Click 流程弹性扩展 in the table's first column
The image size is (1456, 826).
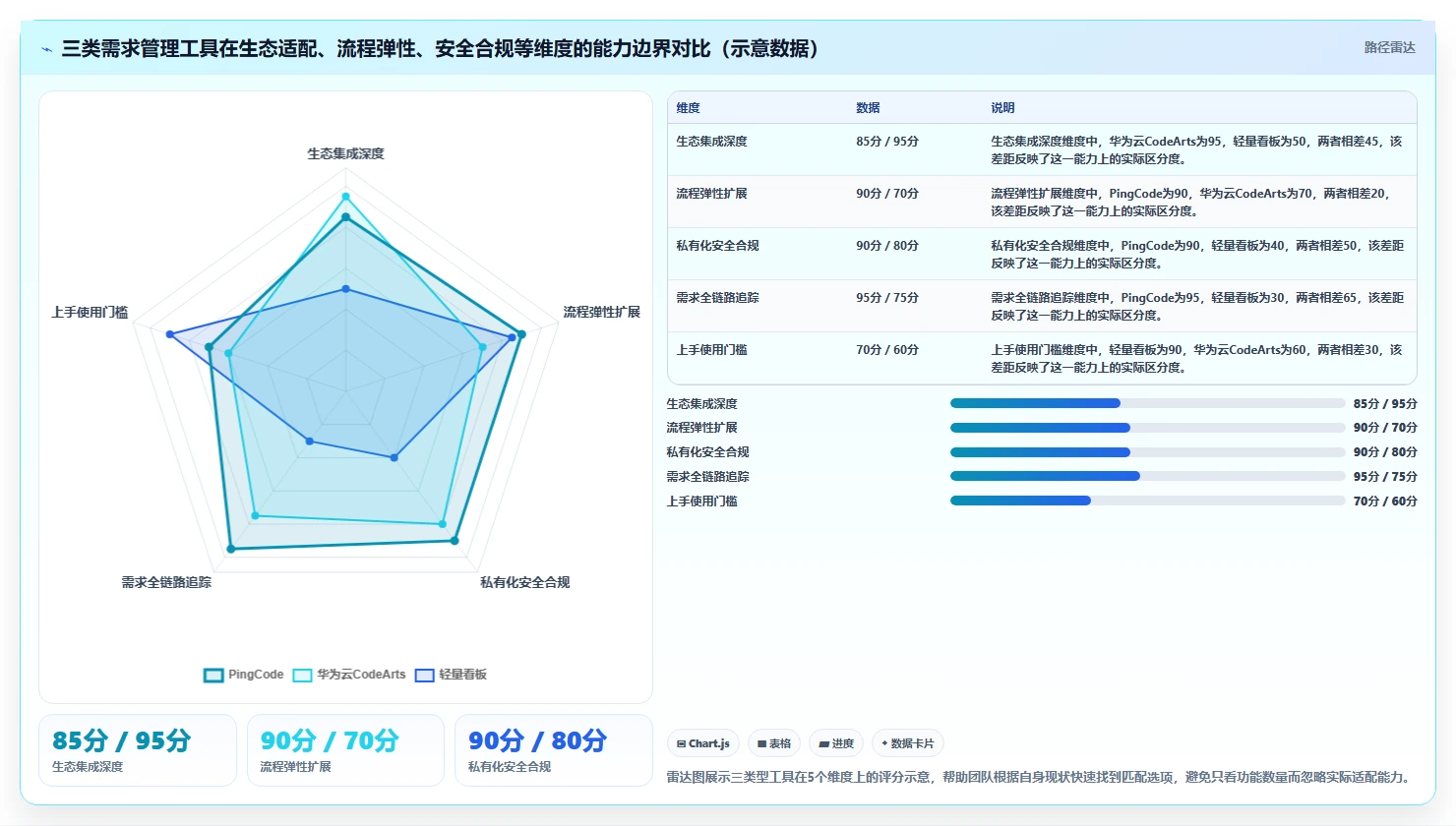tap(711, 194)
